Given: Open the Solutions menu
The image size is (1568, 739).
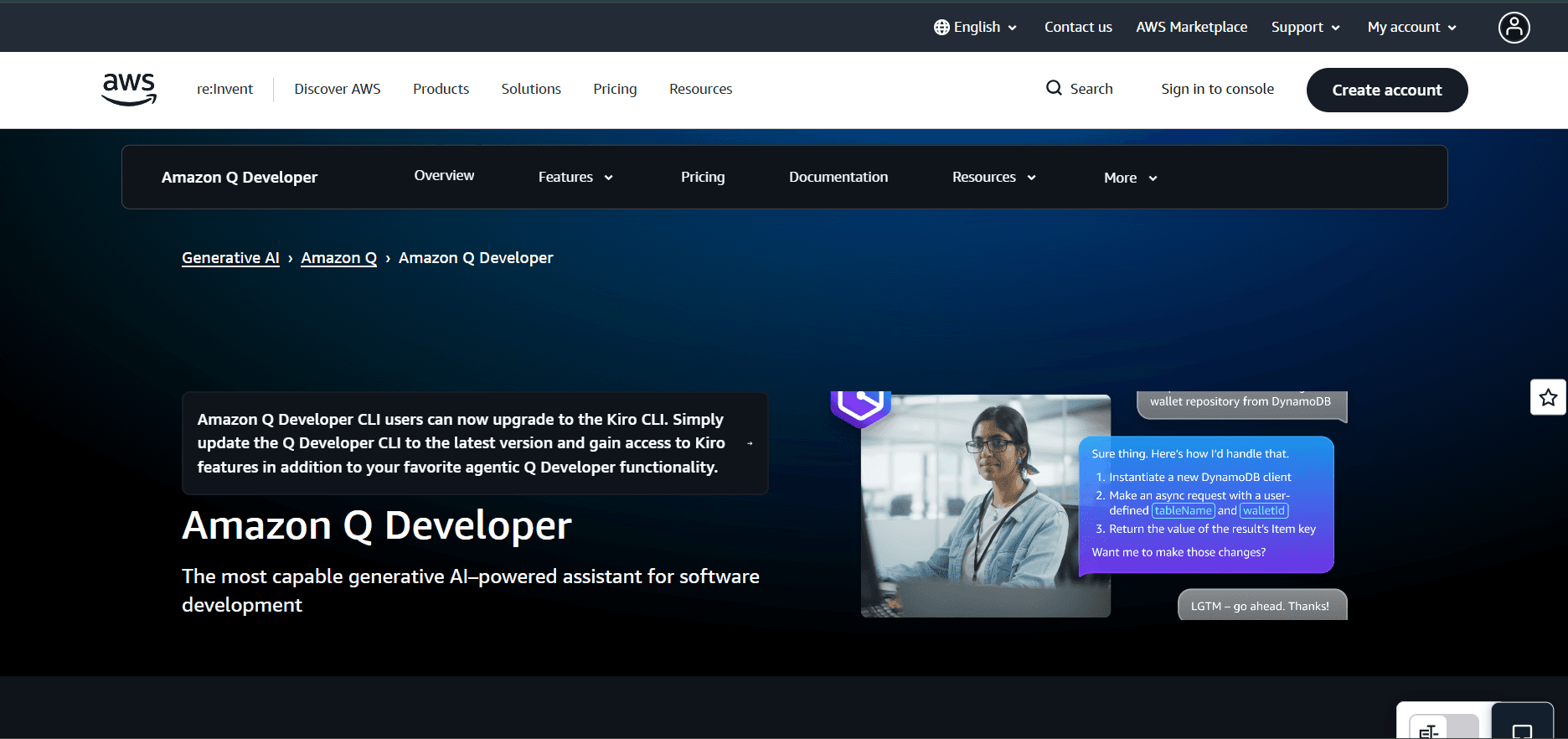Looking at the screenshot, I should tap(531, 89).
